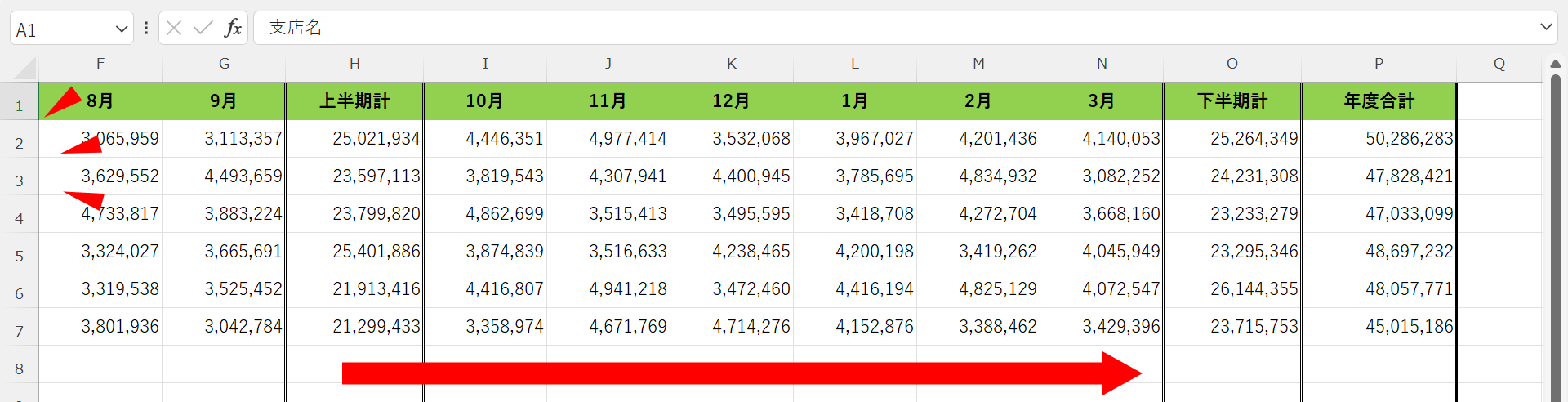Expand the formula bar with chevron
Viewport: 1568px width, 402px height.
pos(1545,27)
